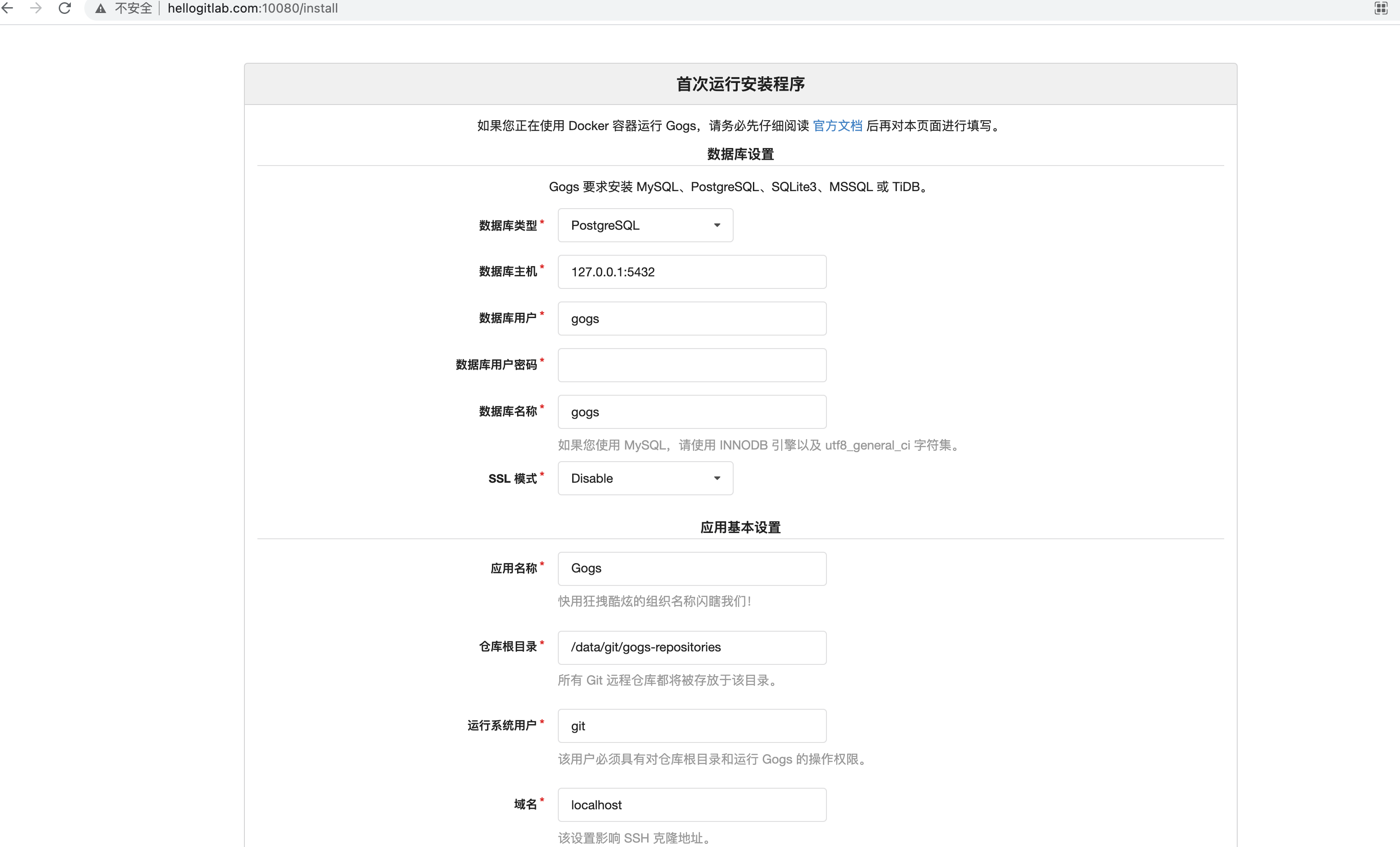Click the not-secure warning triangle icon
1400x847 pixels.
coord(100,9)
